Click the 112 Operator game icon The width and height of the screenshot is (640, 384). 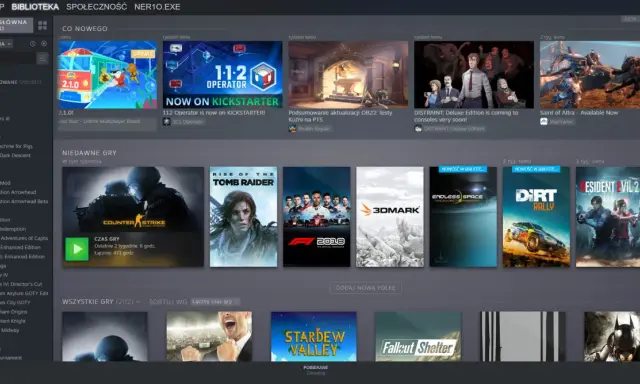click(x=167, y=122)
